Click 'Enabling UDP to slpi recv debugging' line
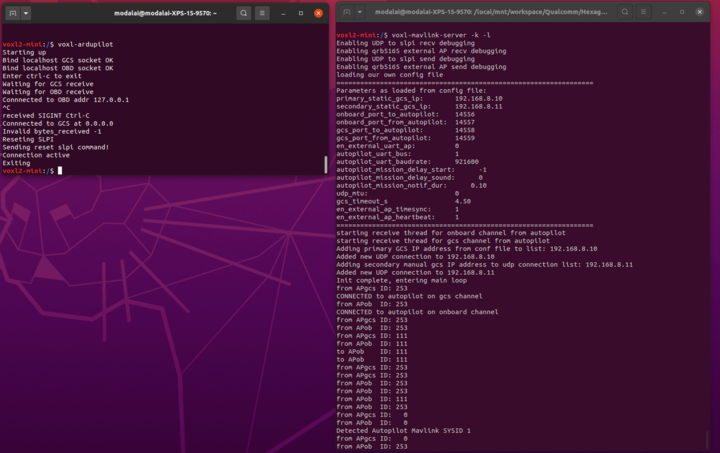 (405, 43)
